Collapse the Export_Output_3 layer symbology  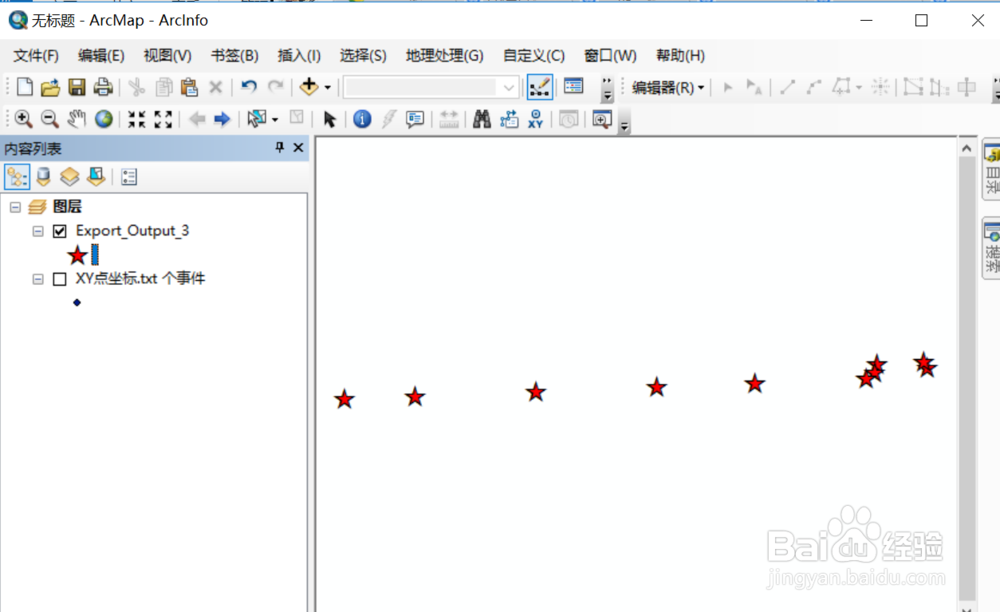pyautogui.click(x=38, y=230)
